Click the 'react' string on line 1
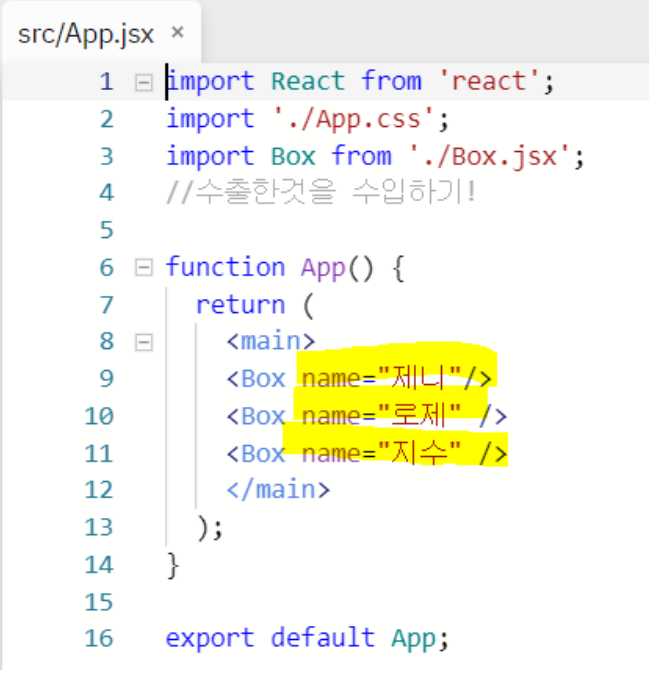The image size is (649, 674). coord(489,81)
